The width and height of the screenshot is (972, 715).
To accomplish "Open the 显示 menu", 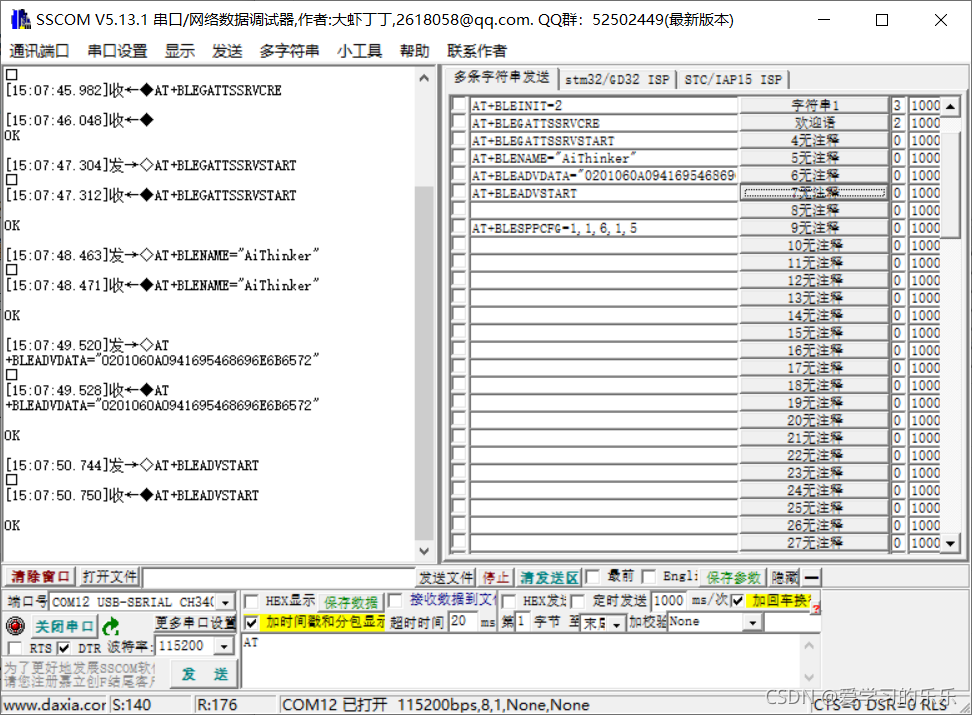I will coord(180,51).
